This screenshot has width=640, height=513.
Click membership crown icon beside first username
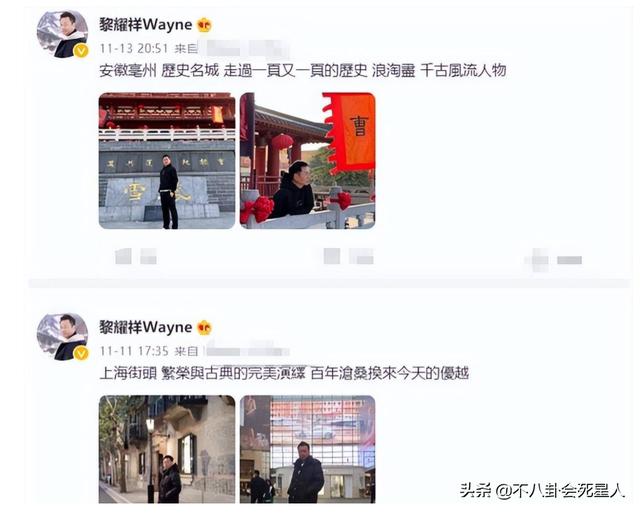tap(204, 25)
